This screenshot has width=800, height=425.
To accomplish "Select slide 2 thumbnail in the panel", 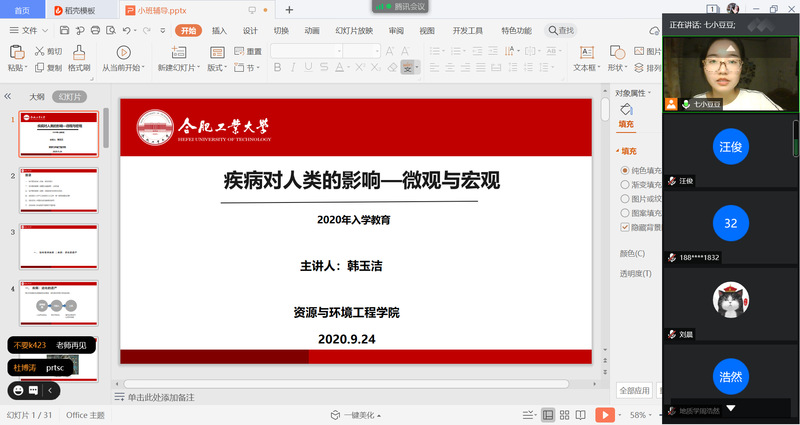I will [59, 190].
